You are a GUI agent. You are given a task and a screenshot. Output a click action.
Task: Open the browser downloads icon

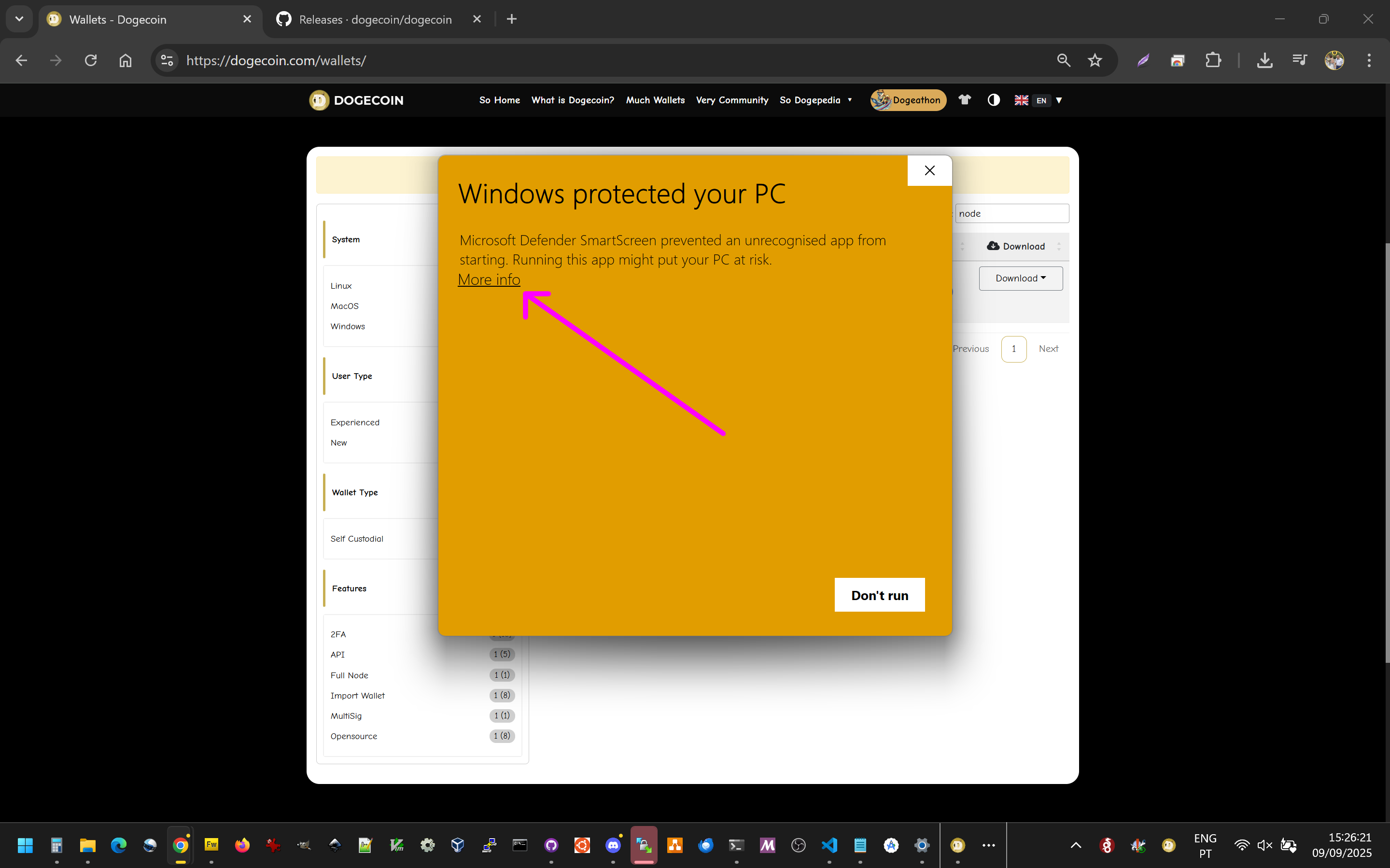1264,60
